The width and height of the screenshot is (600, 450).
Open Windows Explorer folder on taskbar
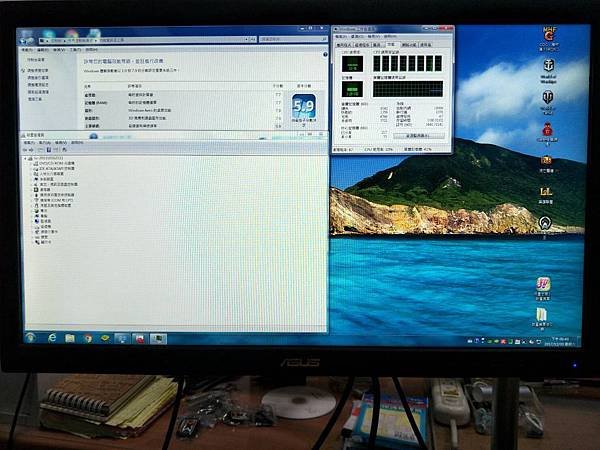coord(70,338)
